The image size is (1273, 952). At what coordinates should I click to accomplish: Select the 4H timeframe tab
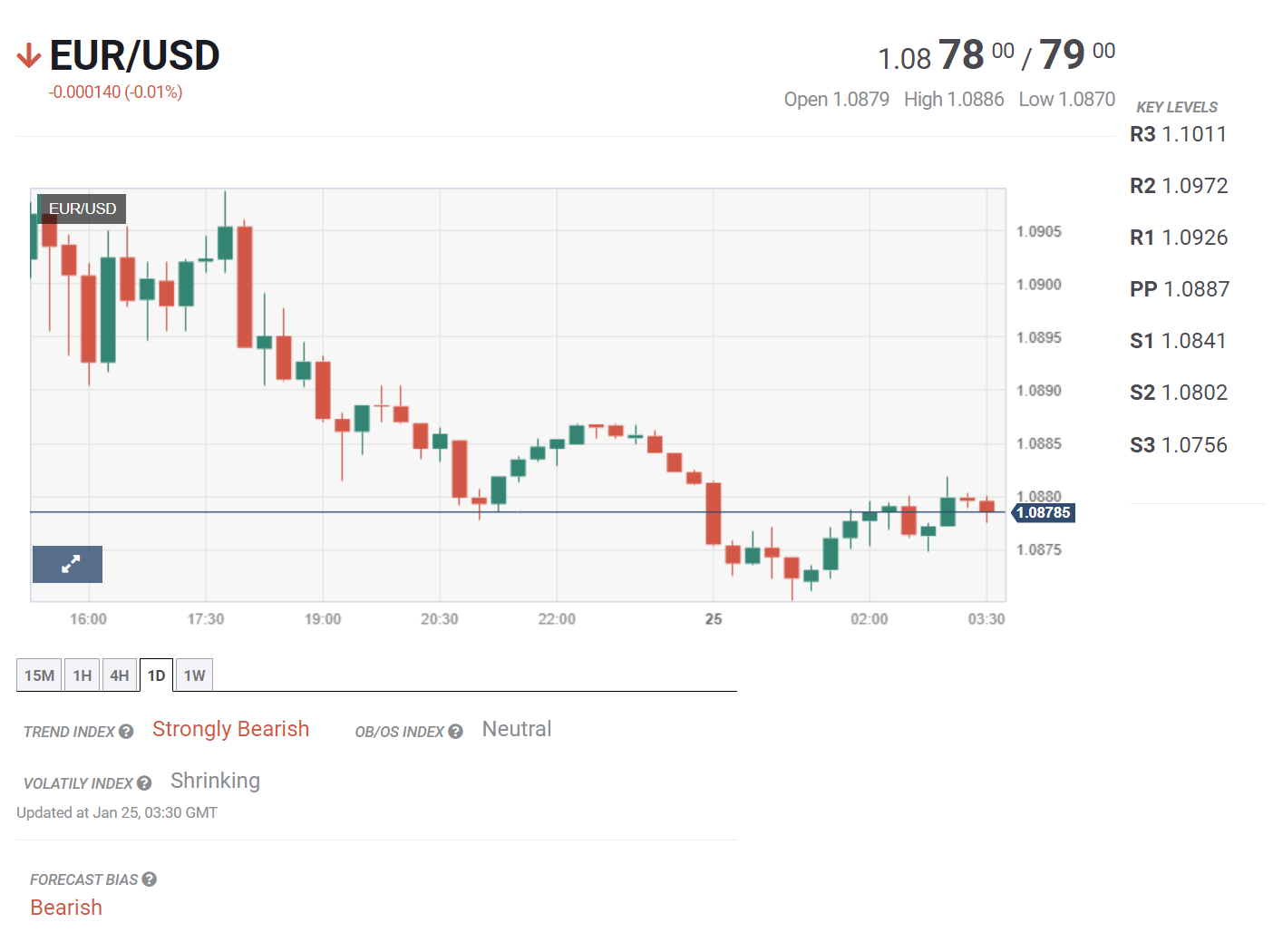pos(119,675)
